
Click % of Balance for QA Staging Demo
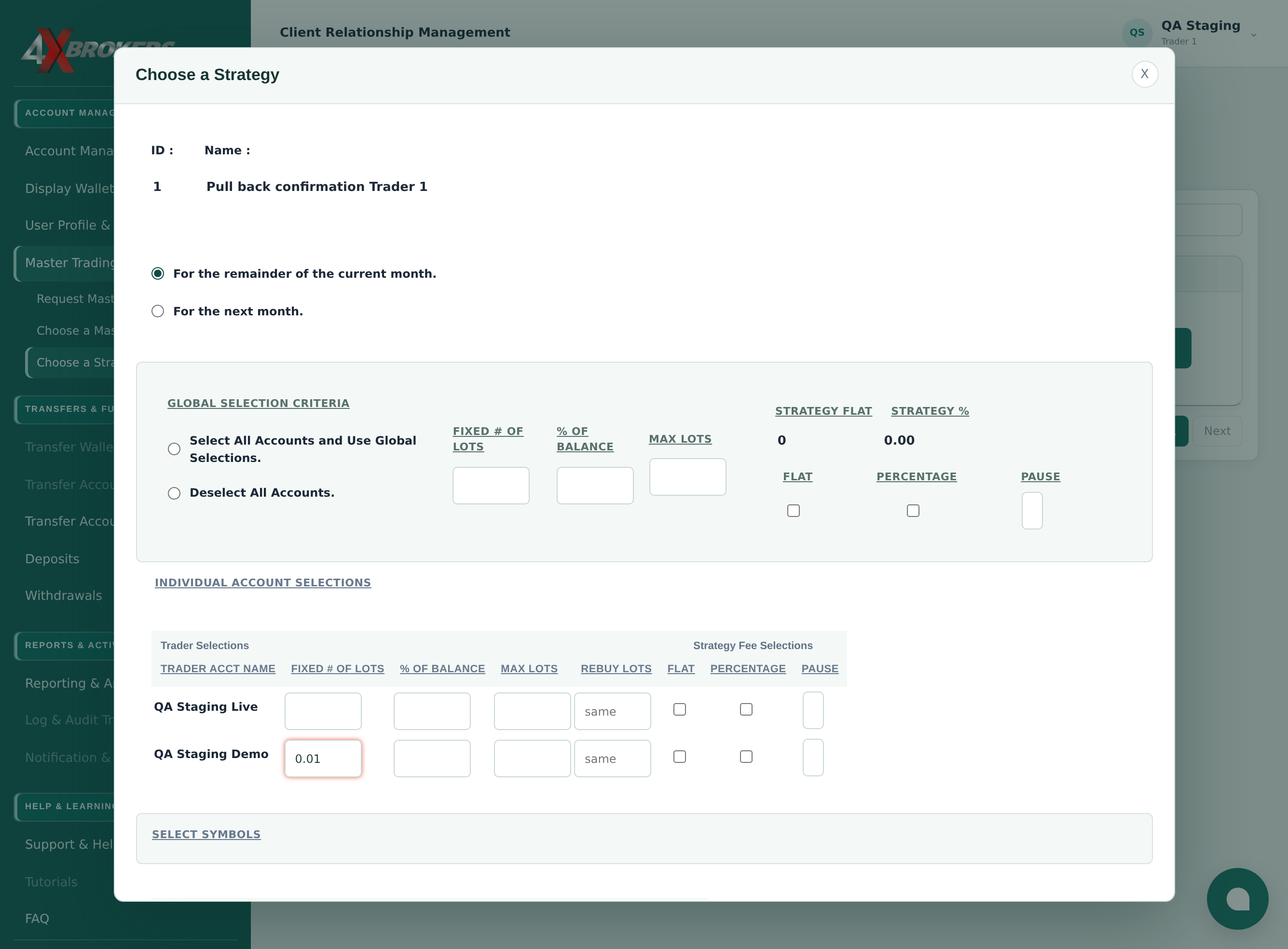point(432,758)
